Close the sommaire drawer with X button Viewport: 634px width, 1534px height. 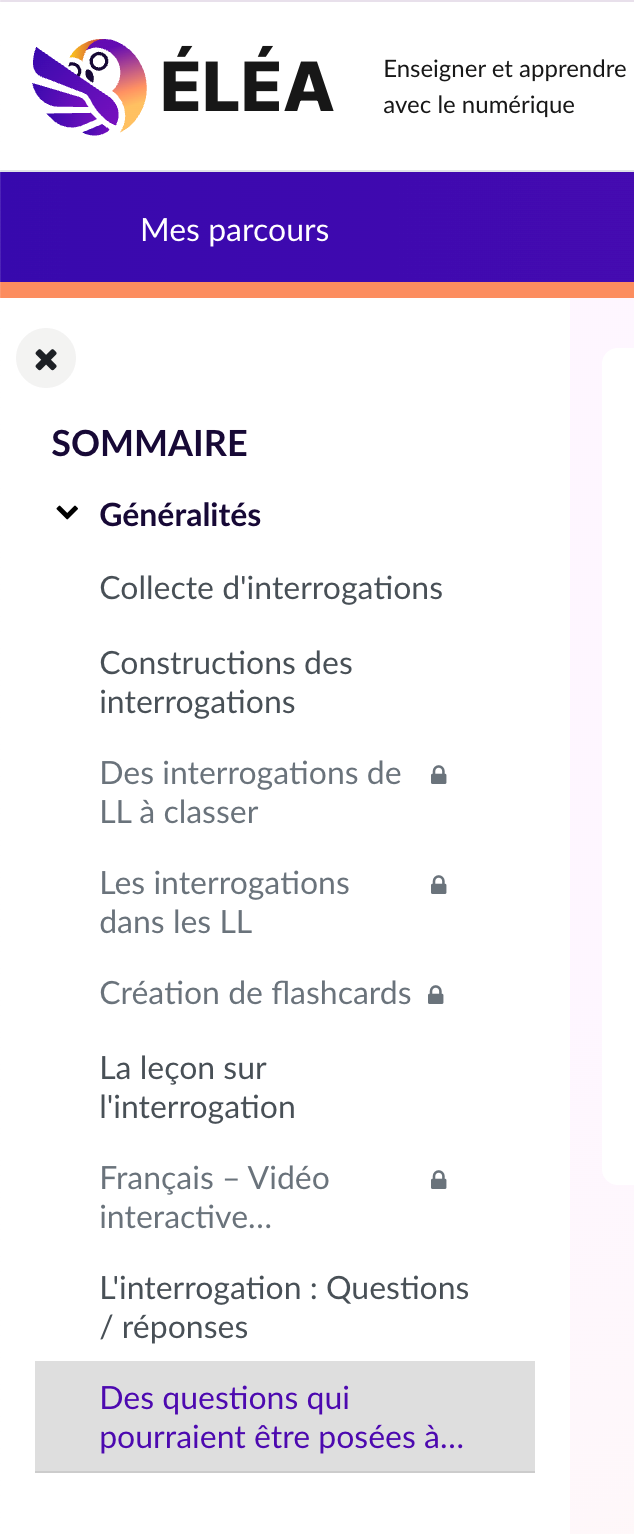pos(46,358)
